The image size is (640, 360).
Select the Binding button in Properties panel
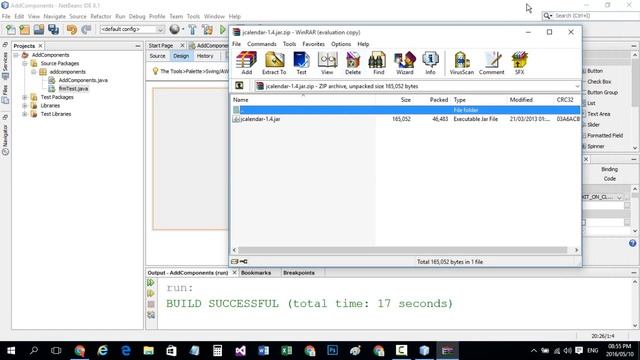coord(609,169)
